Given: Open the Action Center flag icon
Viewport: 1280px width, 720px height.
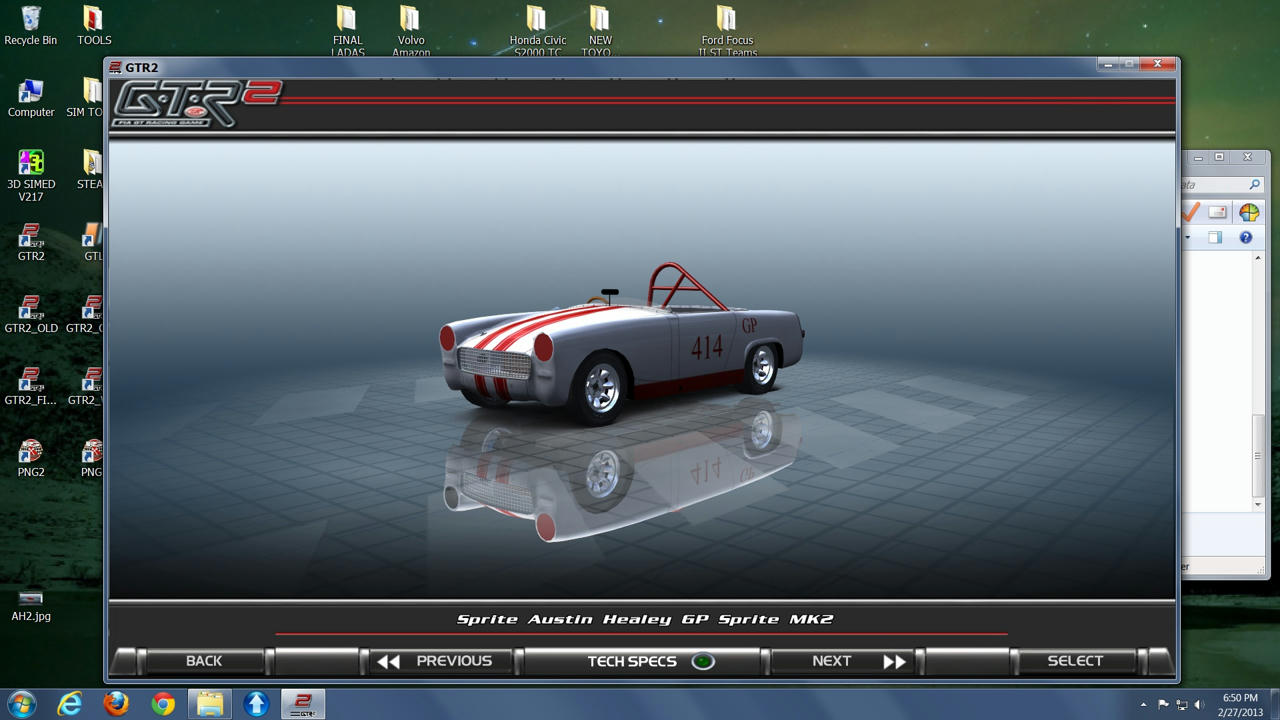Looking at the screenshot, I should [x=1163, y=705].
